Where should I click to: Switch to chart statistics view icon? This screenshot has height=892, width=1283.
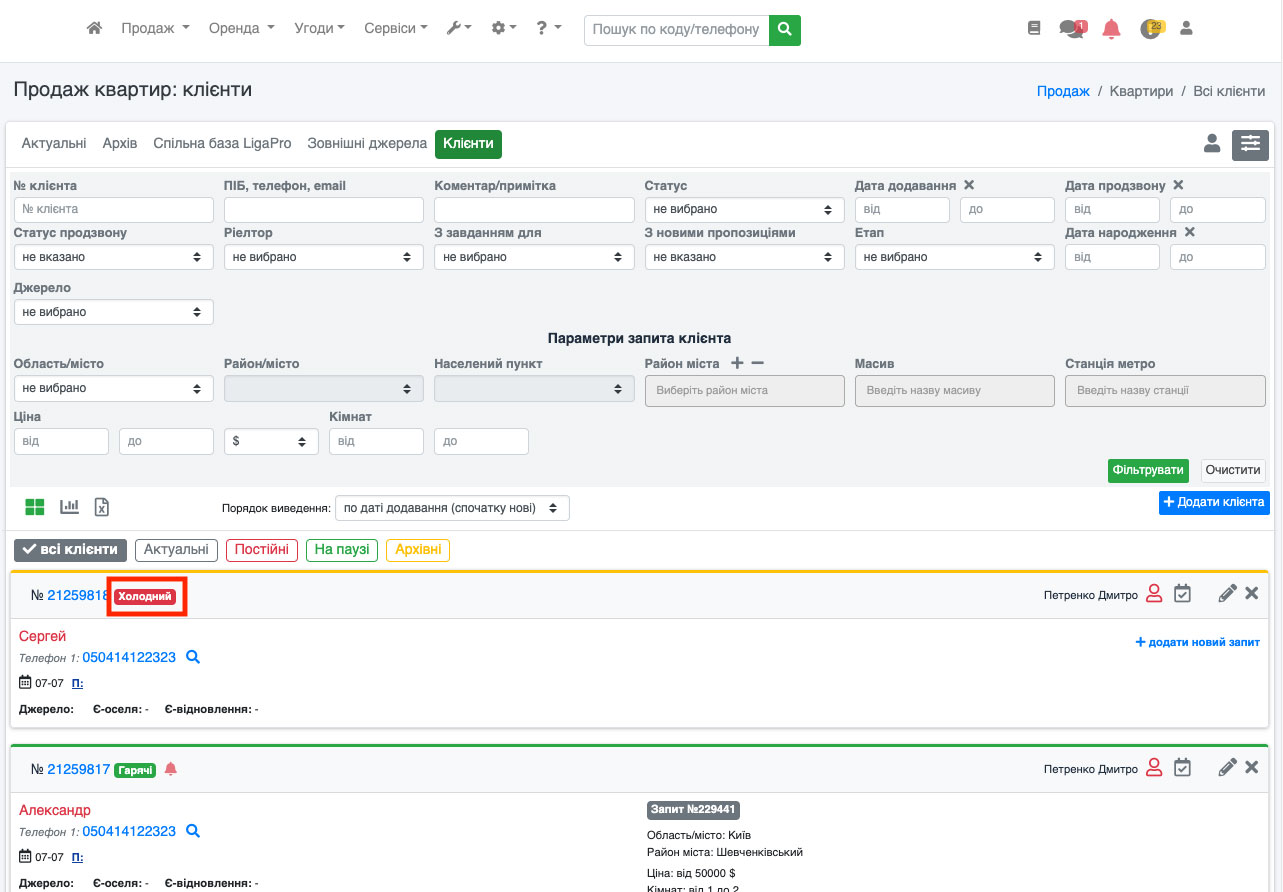click(x=69, y=507)
